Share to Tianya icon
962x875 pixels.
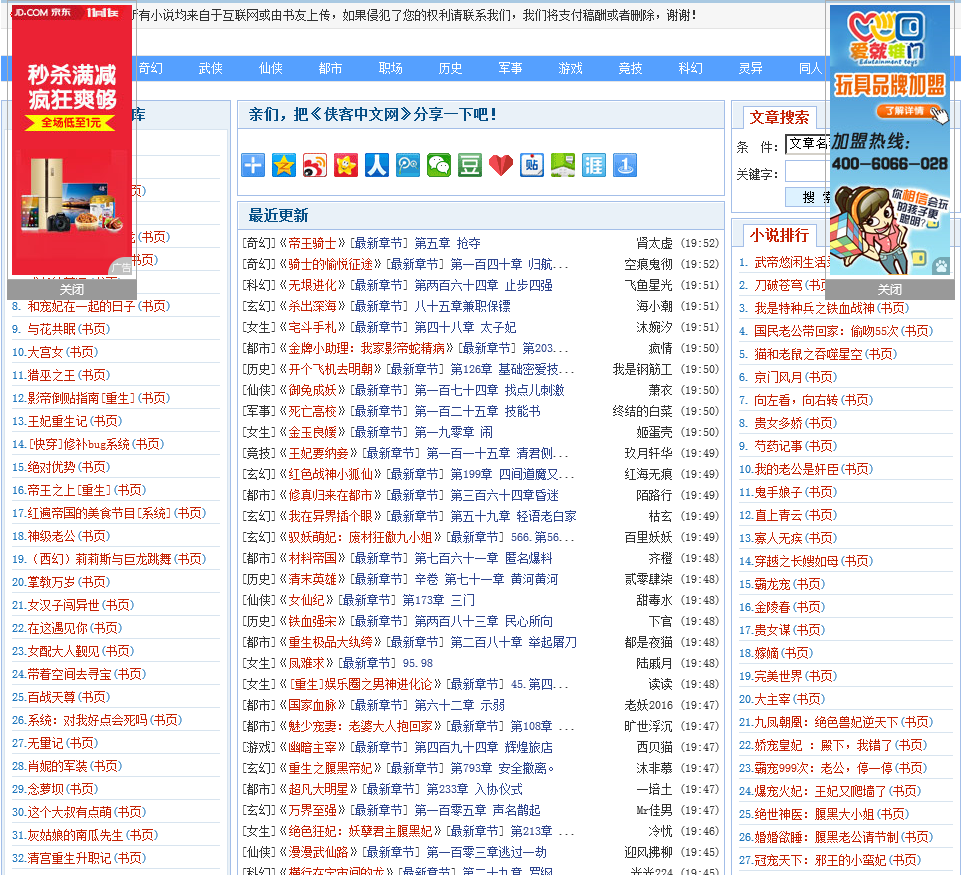coord(594,165)
